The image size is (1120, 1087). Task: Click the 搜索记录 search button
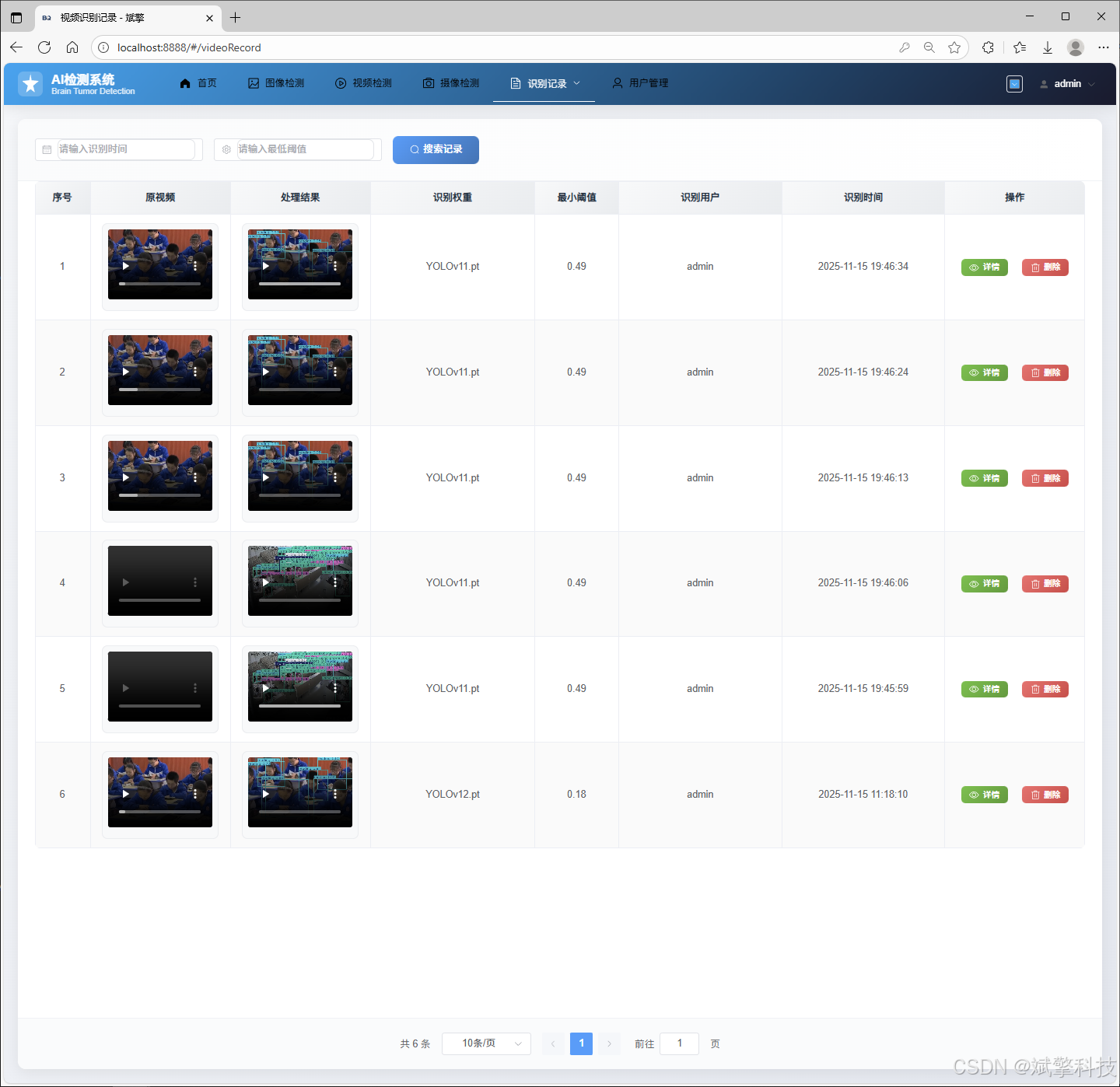click(436, 149)
